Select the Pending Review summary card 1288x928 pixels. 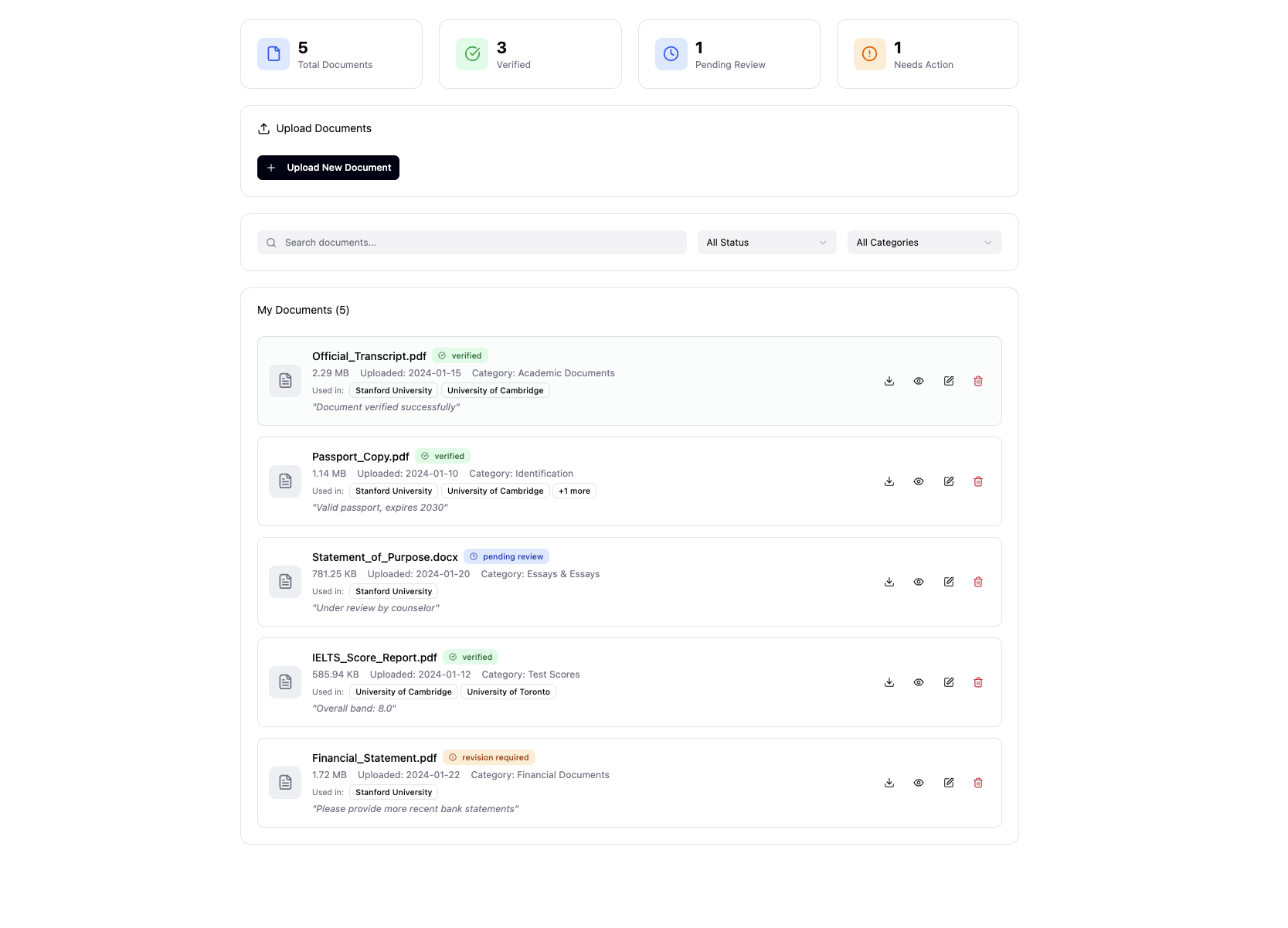pos(729,54)
